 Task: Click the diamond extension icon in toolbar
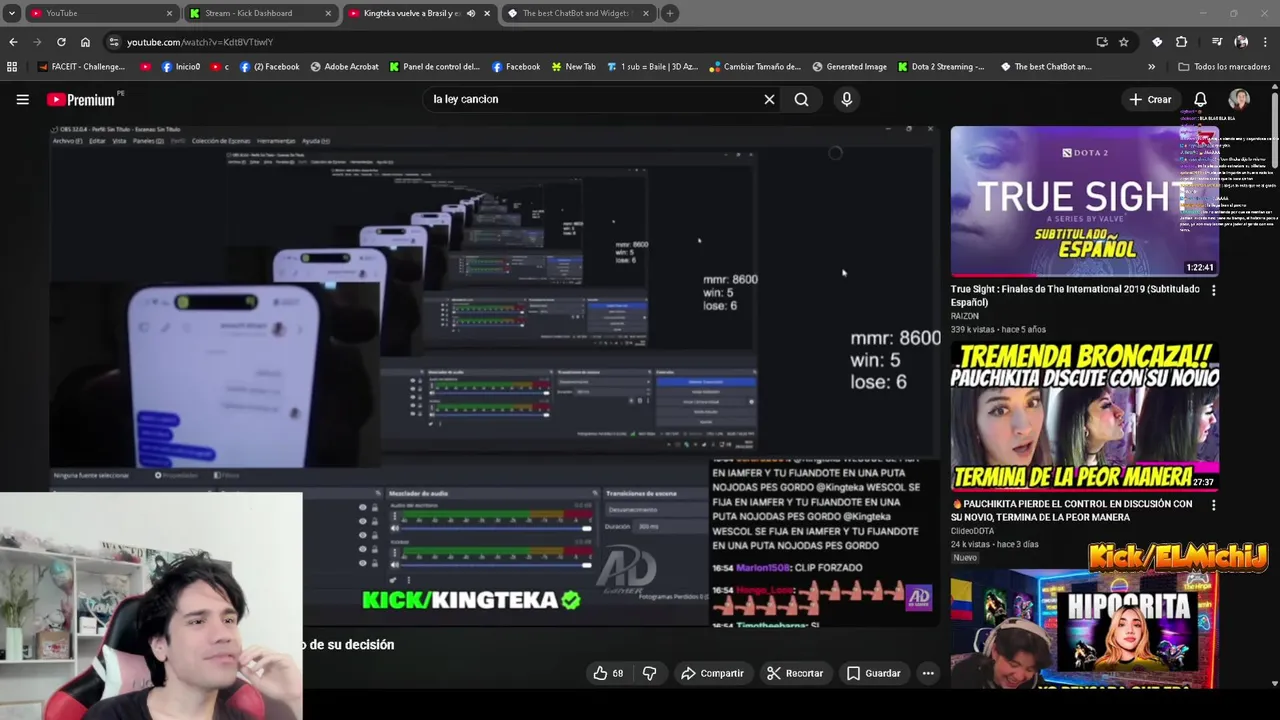pyautogui.click(x=1157, y=42)
